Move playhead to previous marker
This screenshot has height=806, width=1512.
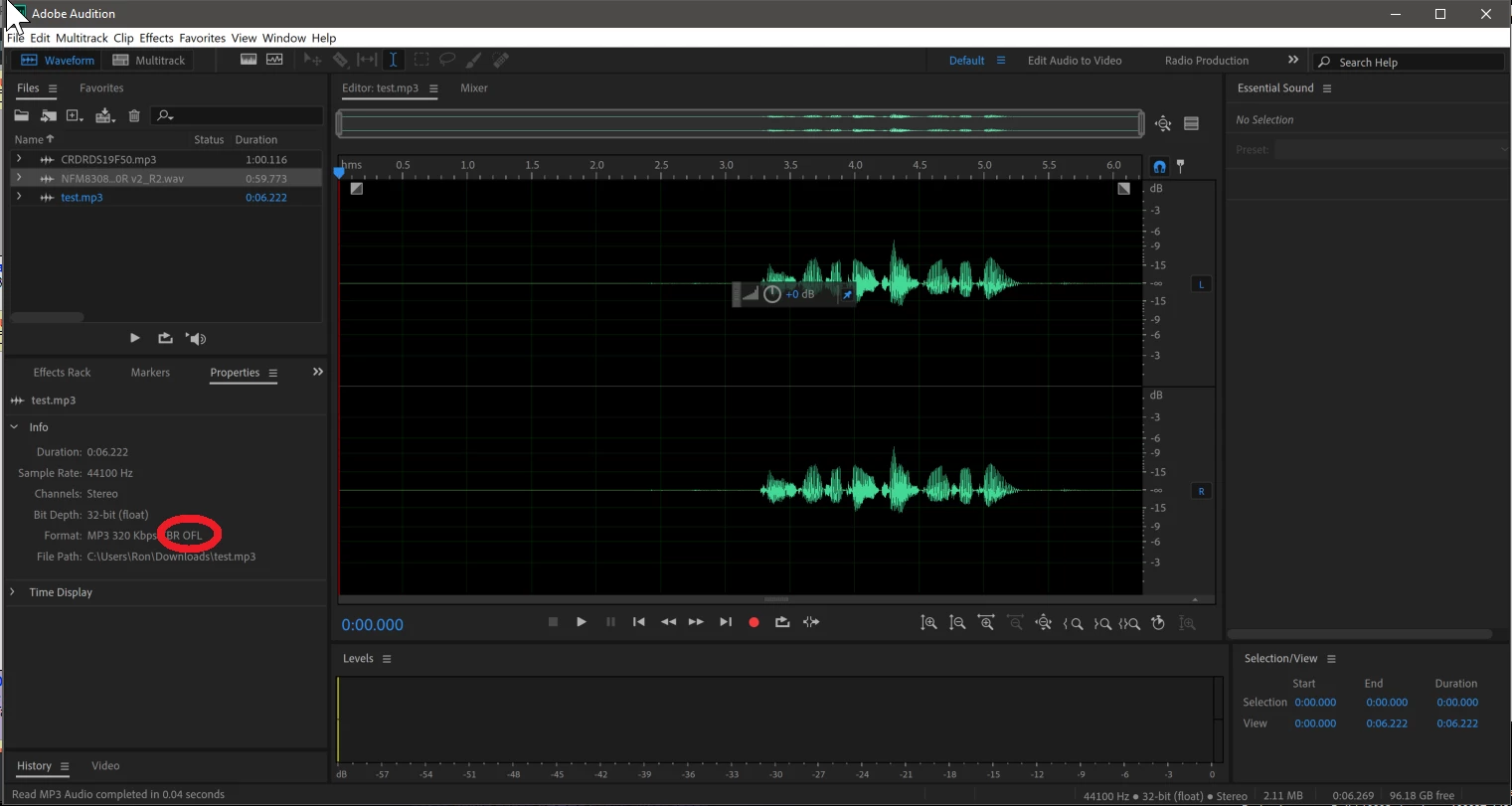click(639, 622)
